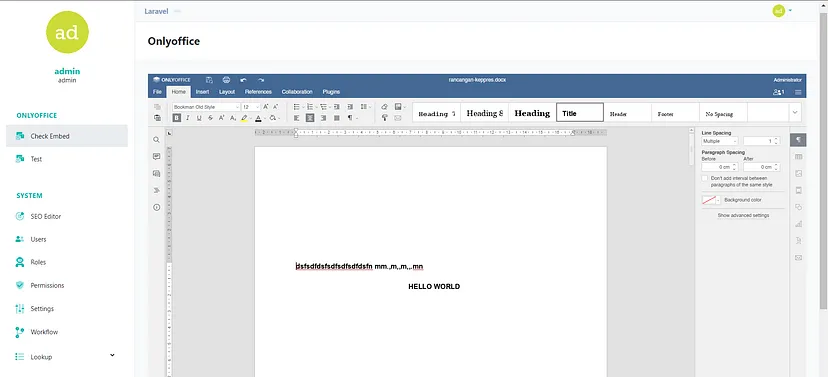
Task: Click Show advanced settings
Action: click(x=743, y=215)
